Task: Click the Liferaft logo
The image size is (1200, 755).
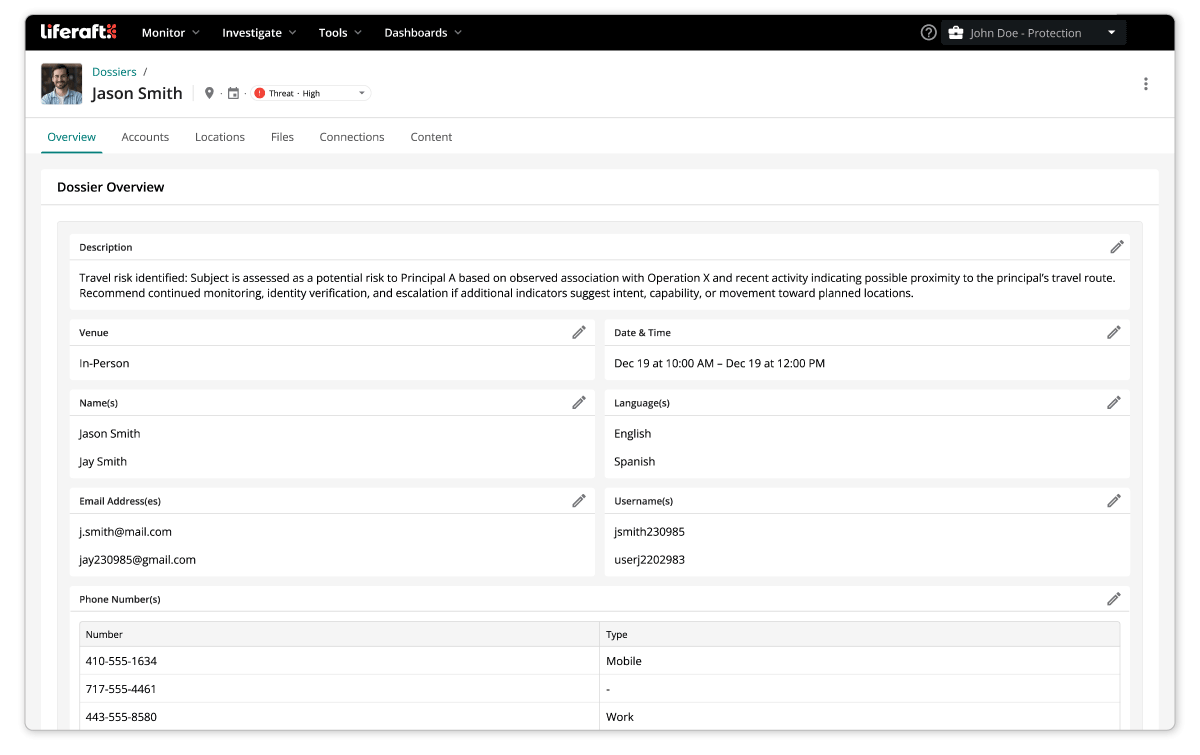Action: coord(78,32)
